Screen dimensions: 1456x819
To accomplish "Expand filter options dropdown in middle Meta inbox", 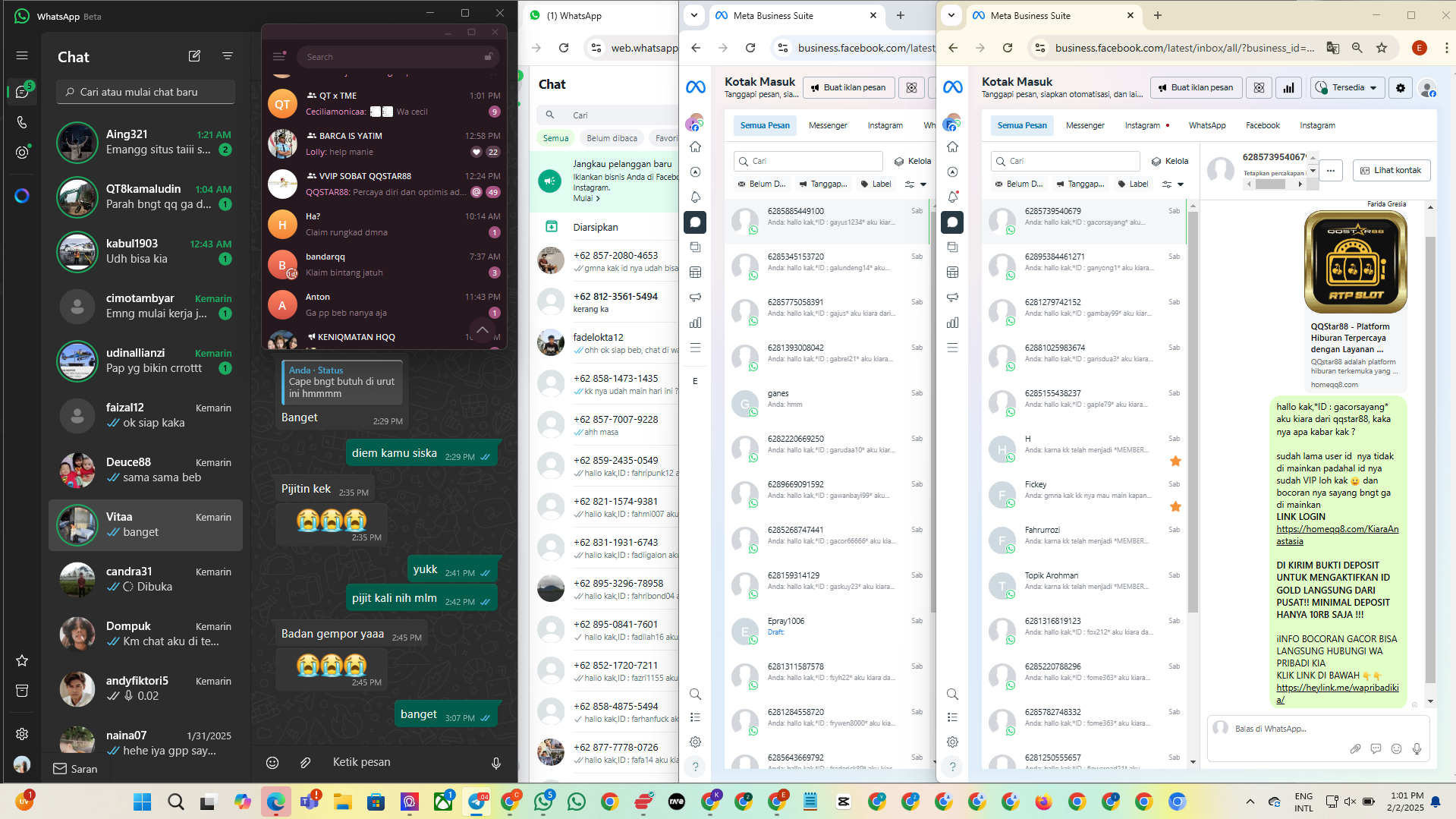I will coord(916,184).
